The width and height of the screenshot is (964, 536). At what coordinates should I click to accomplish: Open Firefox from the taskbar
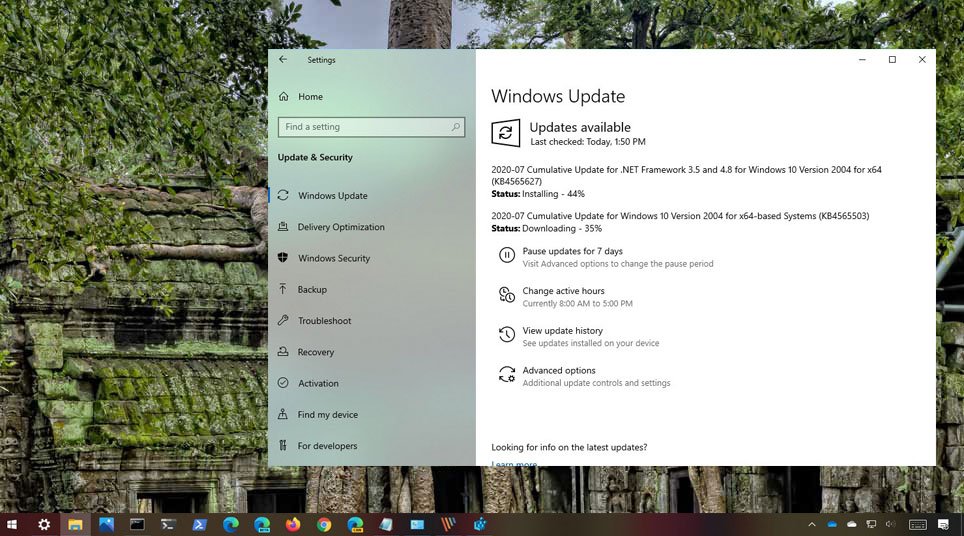292,524
